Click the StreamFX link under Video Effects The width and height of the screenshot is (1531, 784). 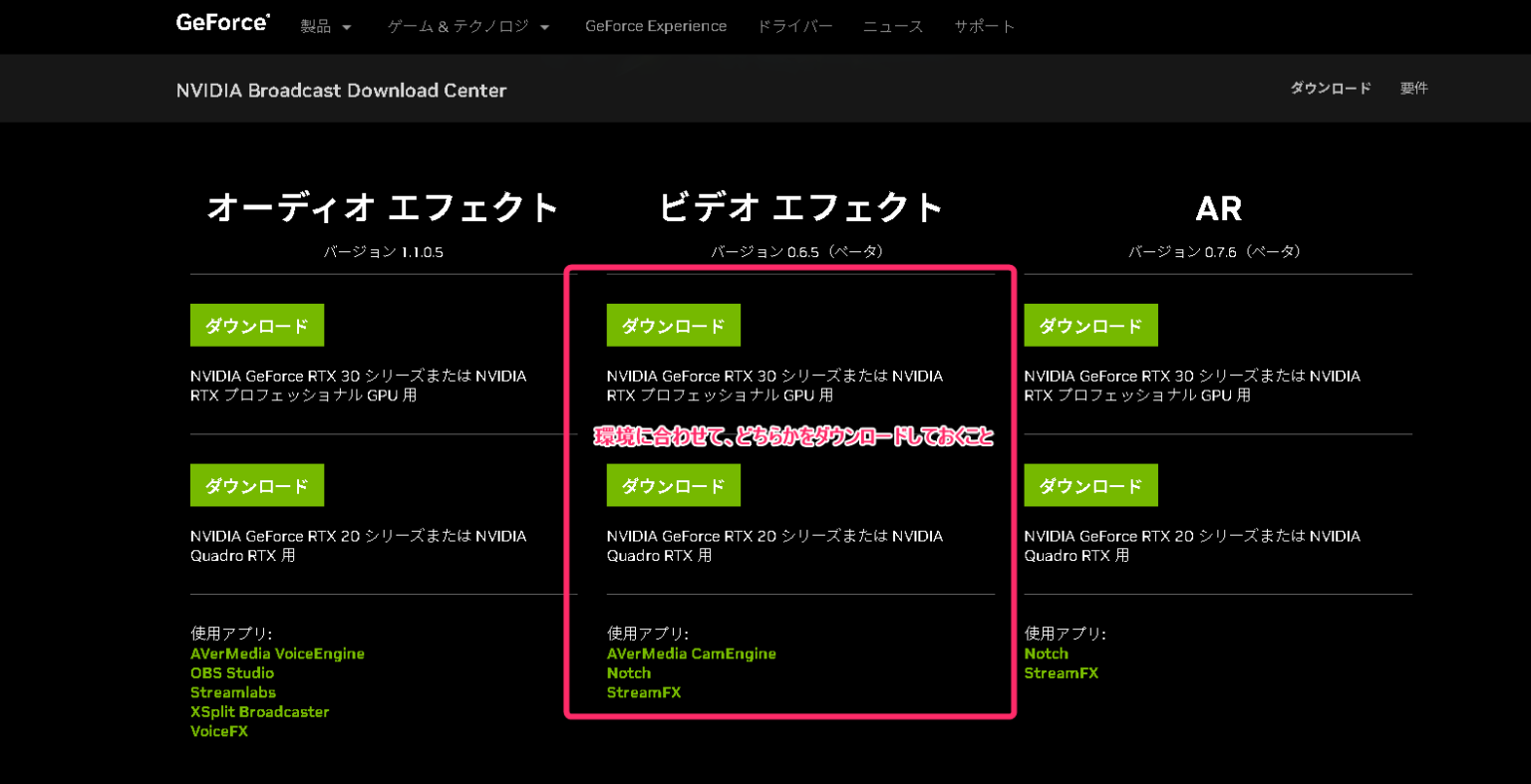(x=644, y=692)
